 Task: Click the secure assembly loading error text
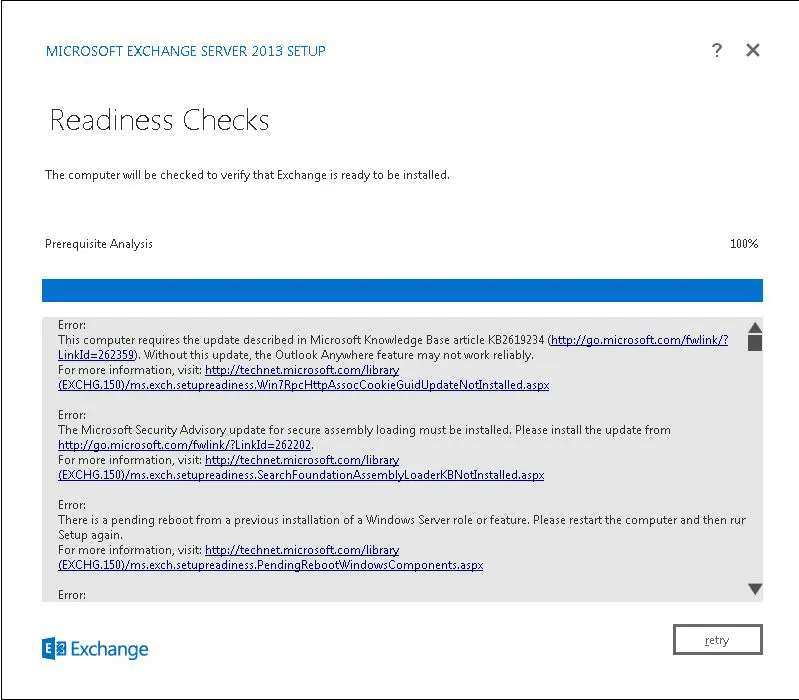[x=364, y=430]
